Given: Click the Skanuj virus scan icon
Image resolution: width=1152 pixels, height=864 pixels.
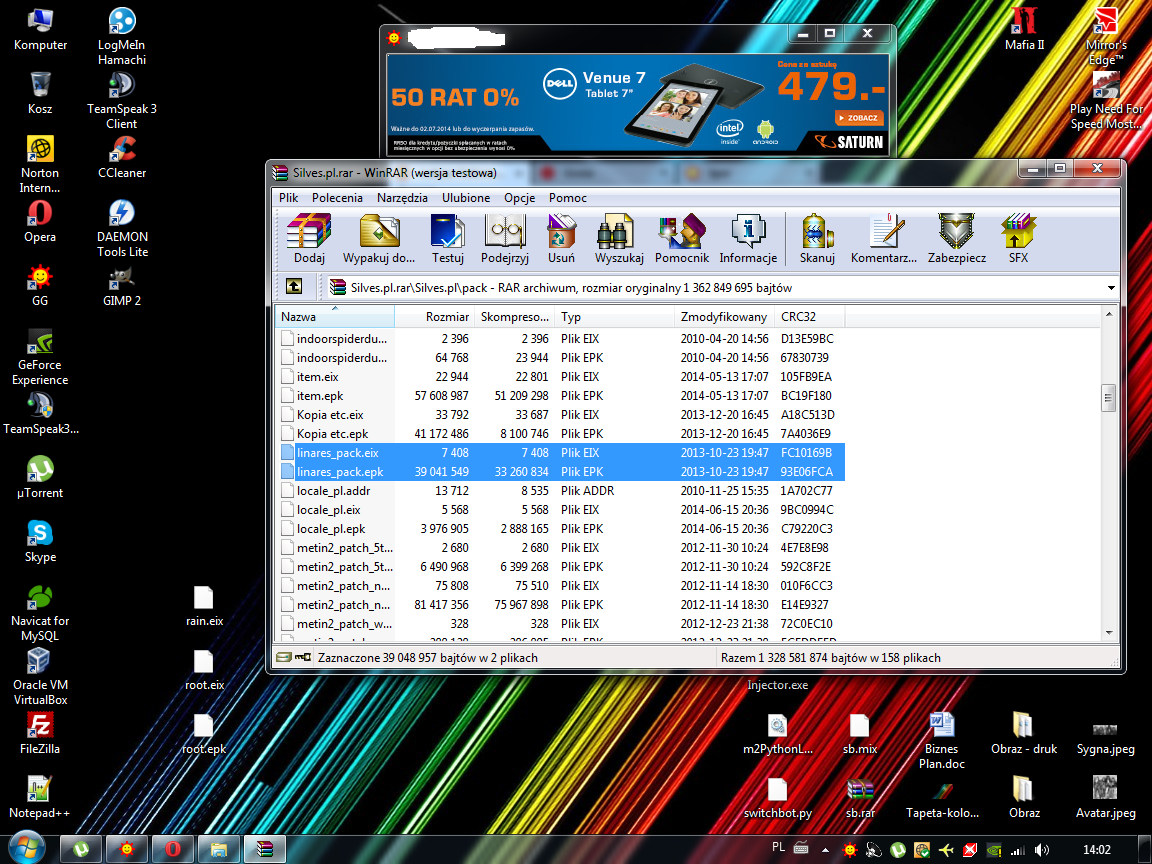Looking at the screenshot, I should pyautogui.click(x=817, y=238).
